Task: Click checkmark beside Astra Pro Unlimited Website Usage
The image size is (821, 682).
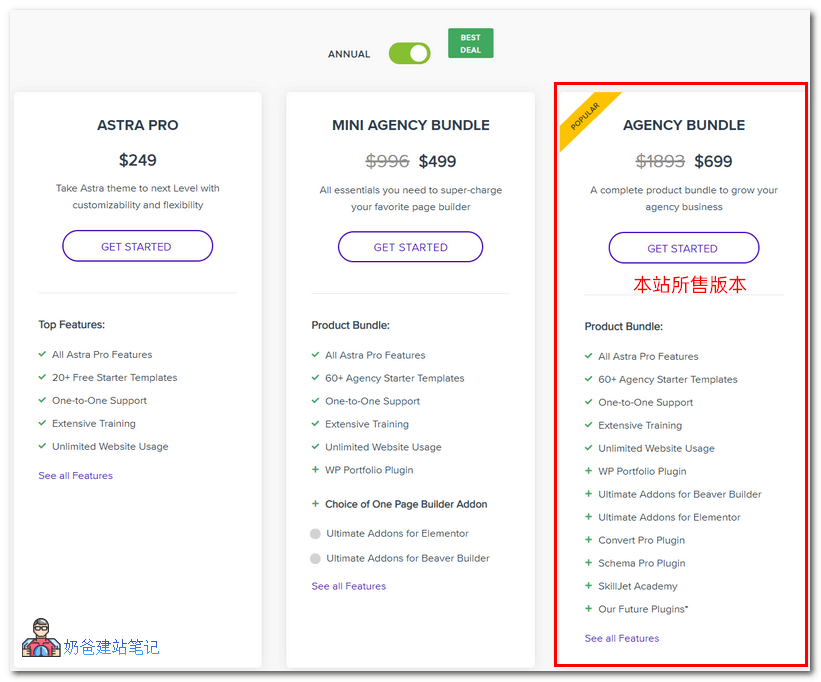Action: 42,446
